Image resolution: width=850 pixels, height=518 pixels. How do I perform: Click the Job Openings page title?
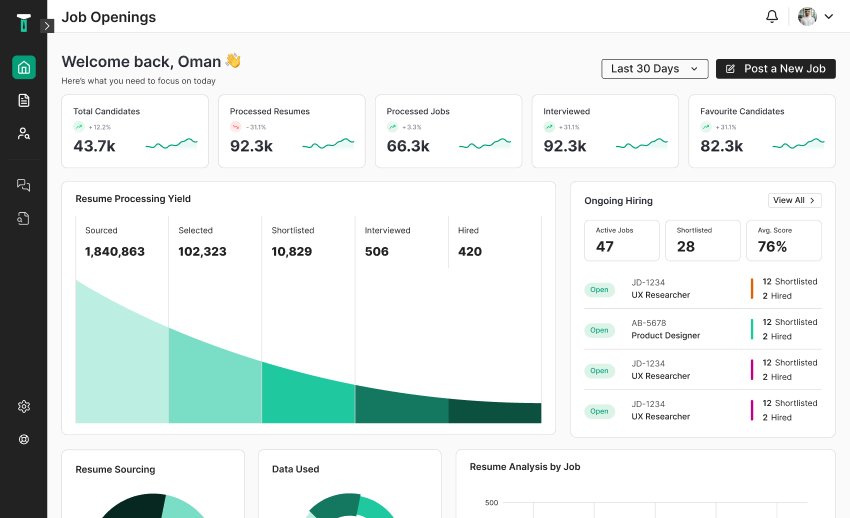click(108, 17)
